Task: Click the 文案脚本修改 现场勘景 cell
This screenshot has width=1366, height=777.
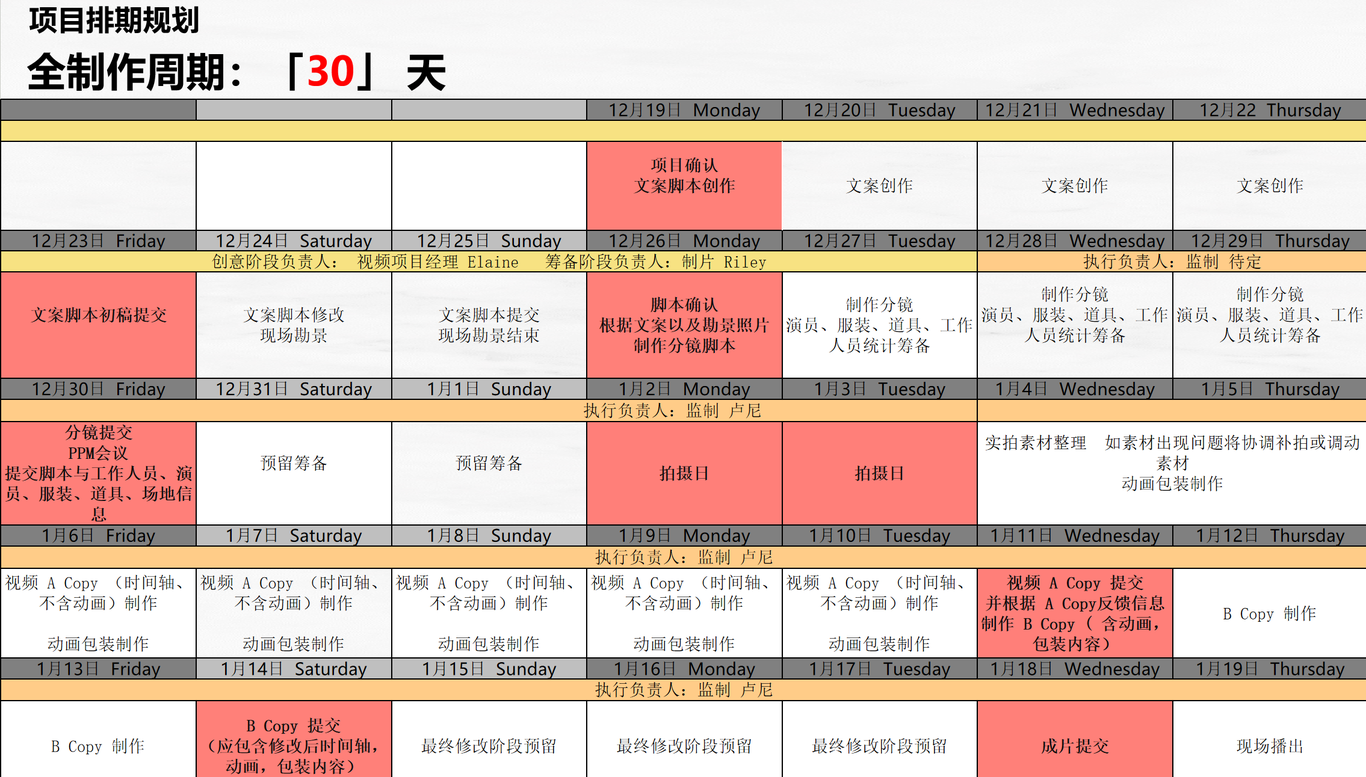Action: (x=294, y=326)
